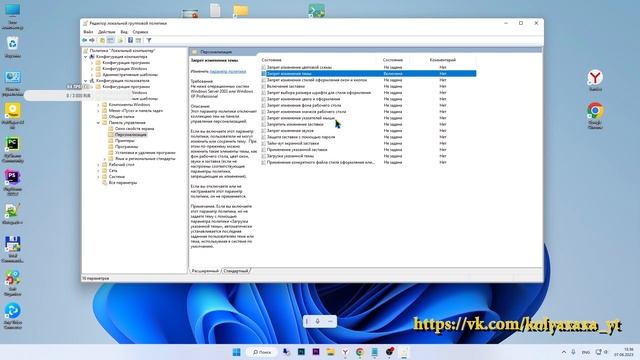Select Защита заставки с помощью пароля policy
The height and width of the screenshot is (360, 640).
[x=301, y=137]
